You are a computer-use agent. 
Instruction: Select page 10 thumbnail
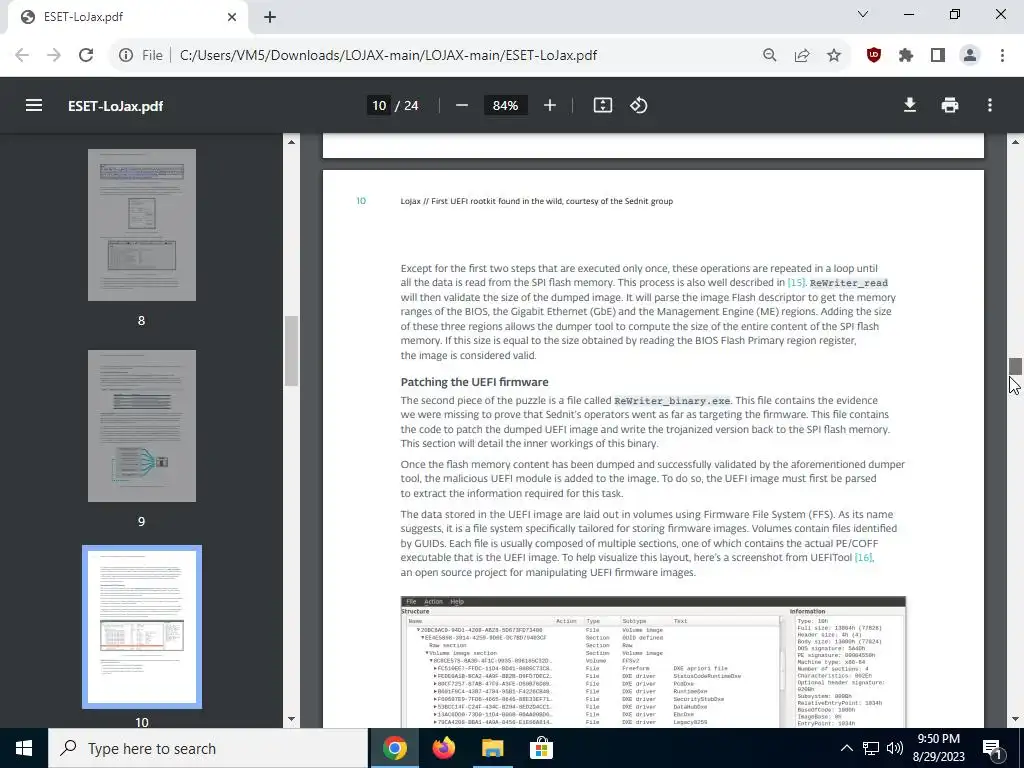point(142,627)
